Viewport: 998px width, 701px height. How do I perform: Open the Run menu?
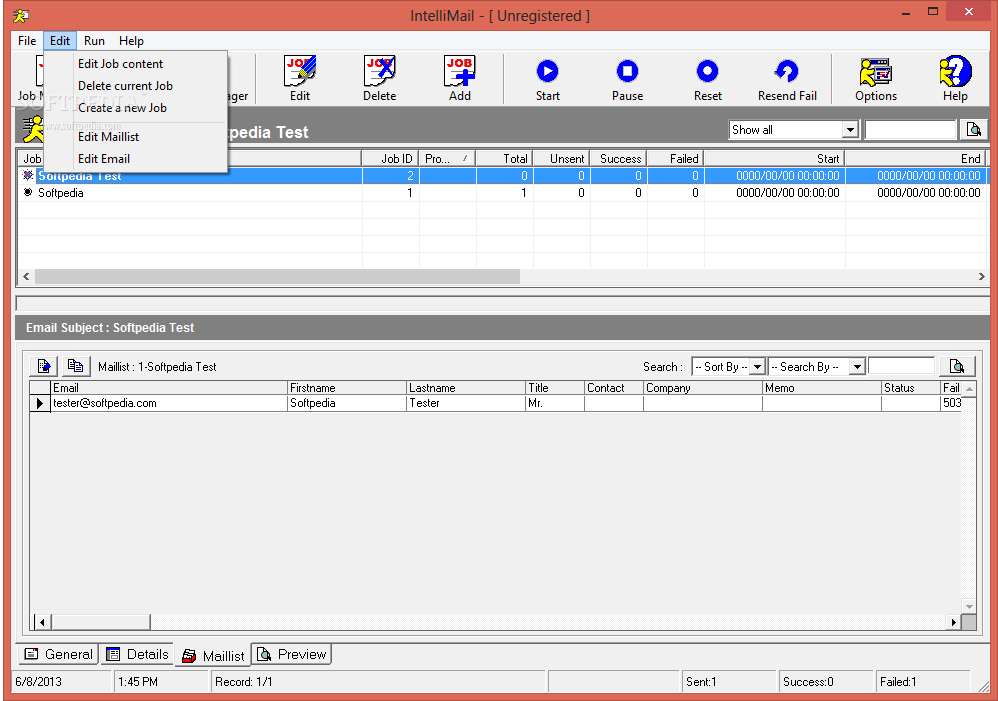94,41
